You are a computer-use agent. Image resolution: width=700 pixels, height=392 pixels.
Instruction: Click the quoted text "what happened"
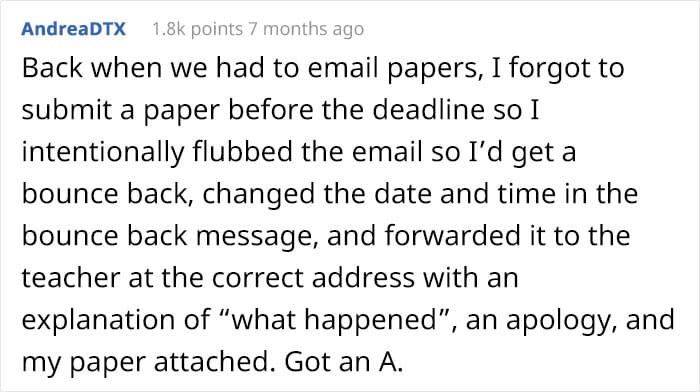[x=334, y=321]
